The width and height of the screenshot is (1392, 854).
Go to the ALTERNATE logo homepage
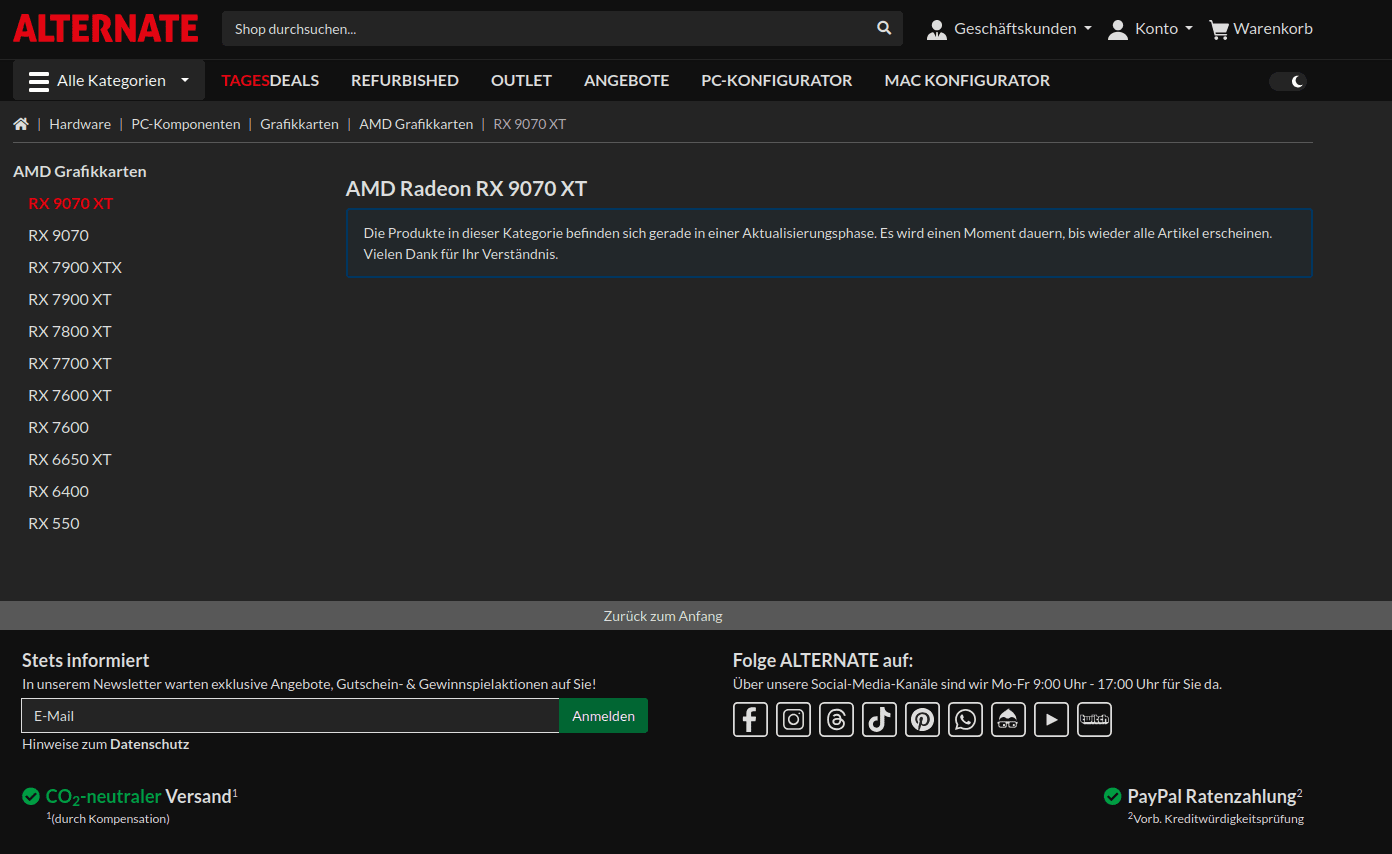tap(105, 28)
